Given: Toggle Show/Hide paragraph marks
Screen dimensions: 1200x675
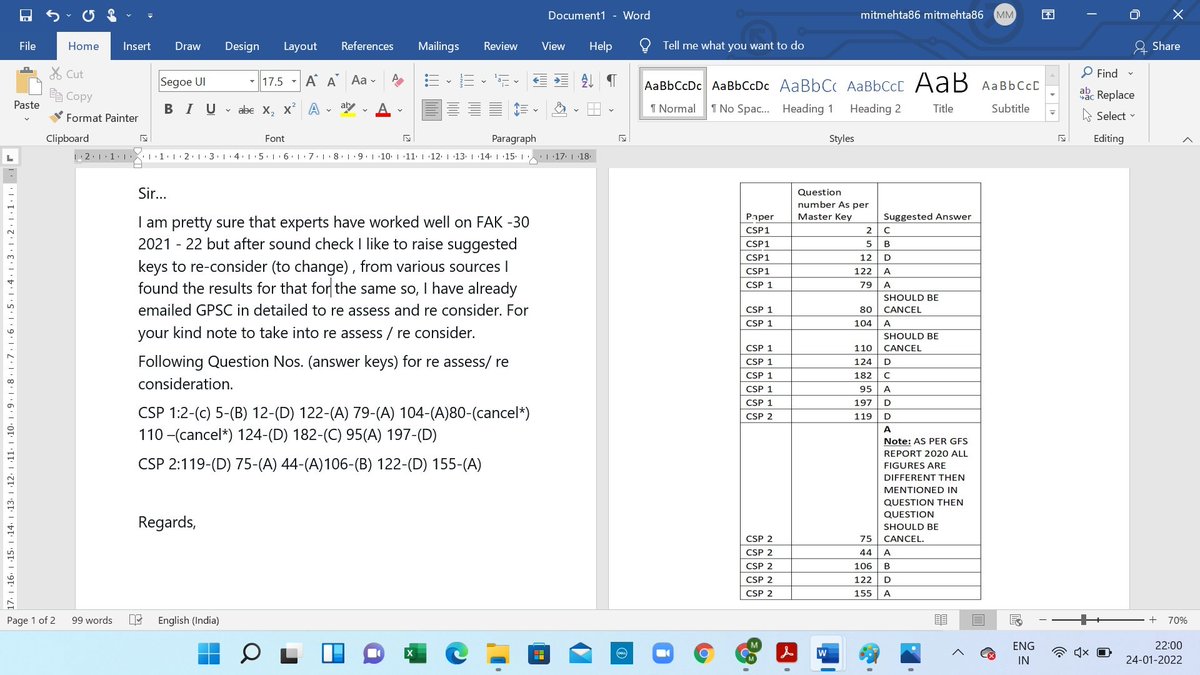Looking at the screenshot, I should click(611, 81).
